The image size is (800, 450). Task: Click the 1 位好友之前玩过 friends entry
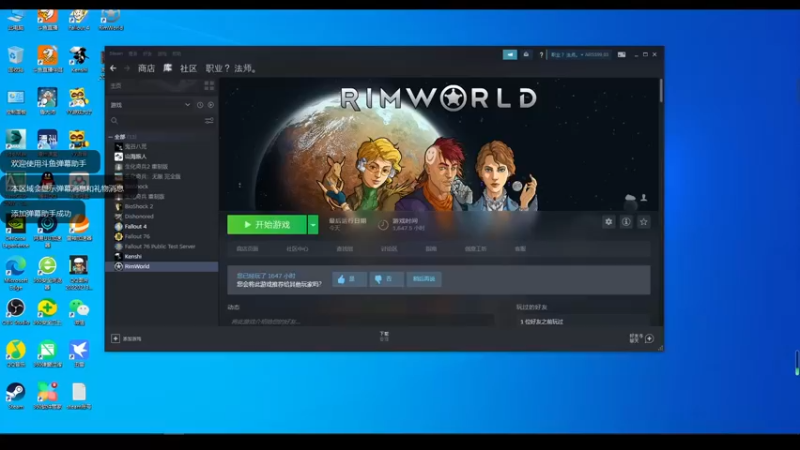coord(542,322)
